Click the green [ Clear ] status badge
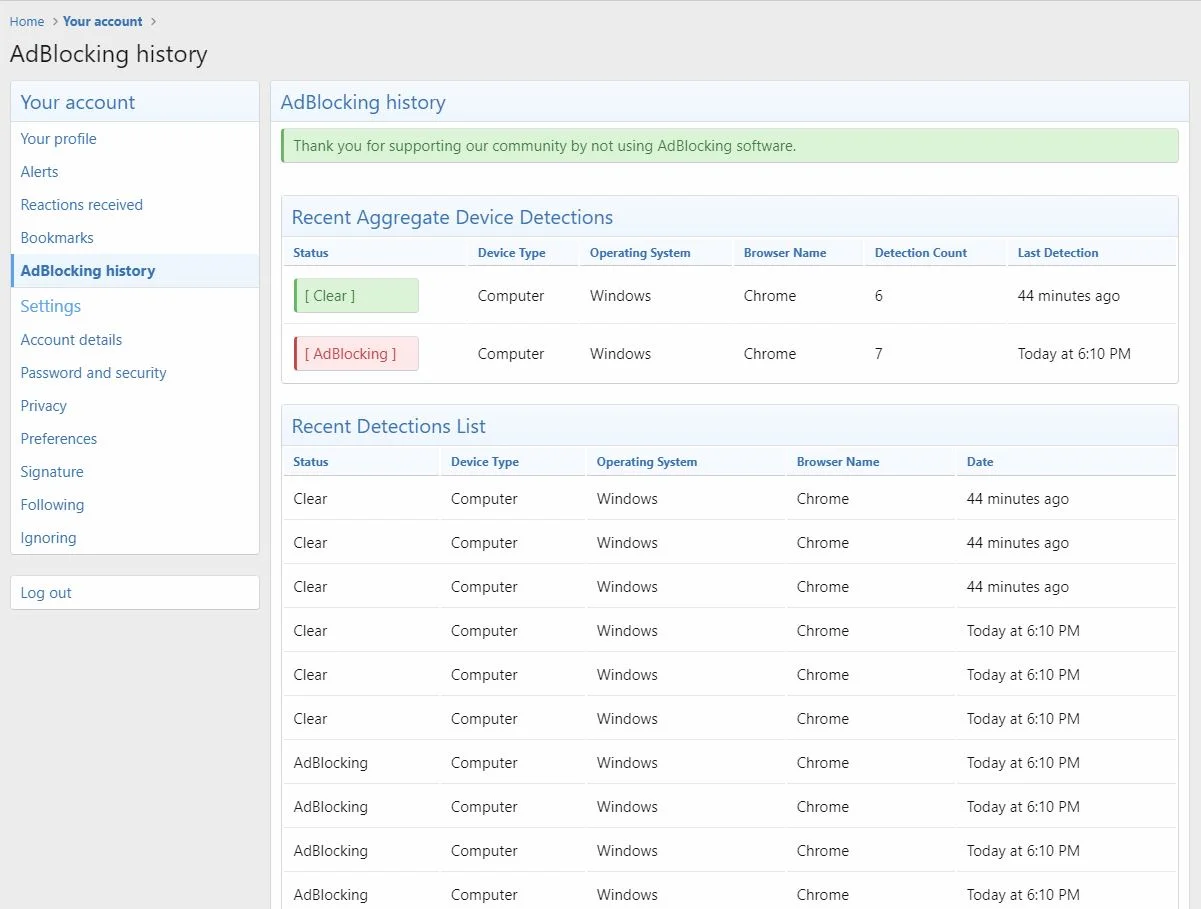 (356, 296)
